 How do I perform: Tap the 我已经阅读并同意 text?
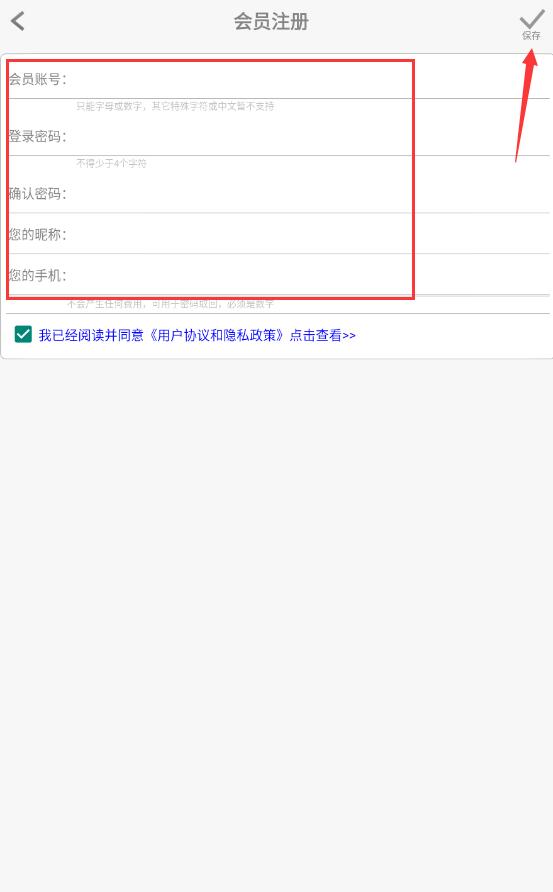pyautogui.click(x=91, y=335)
